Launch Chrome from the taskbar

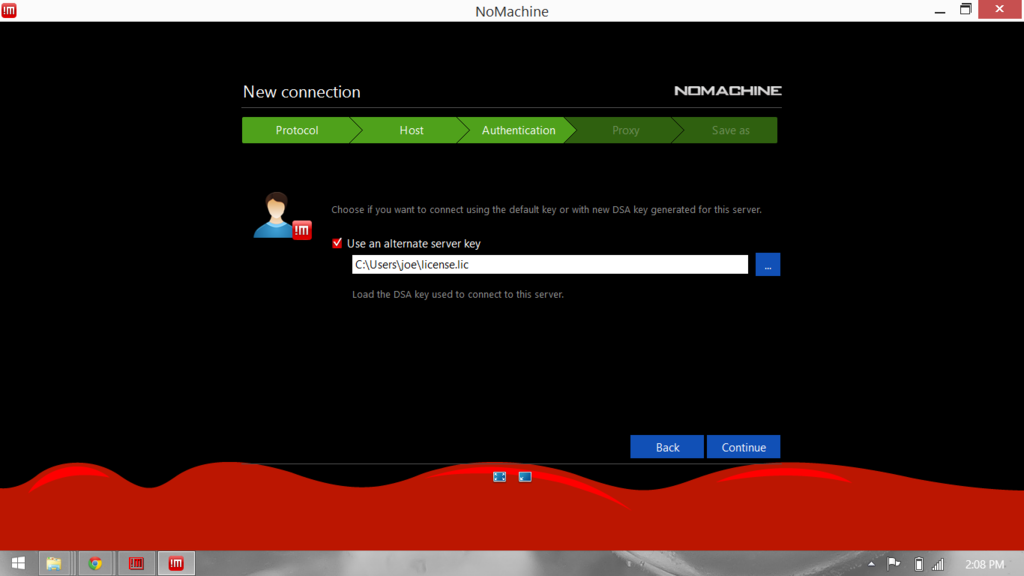coord(95,563)
